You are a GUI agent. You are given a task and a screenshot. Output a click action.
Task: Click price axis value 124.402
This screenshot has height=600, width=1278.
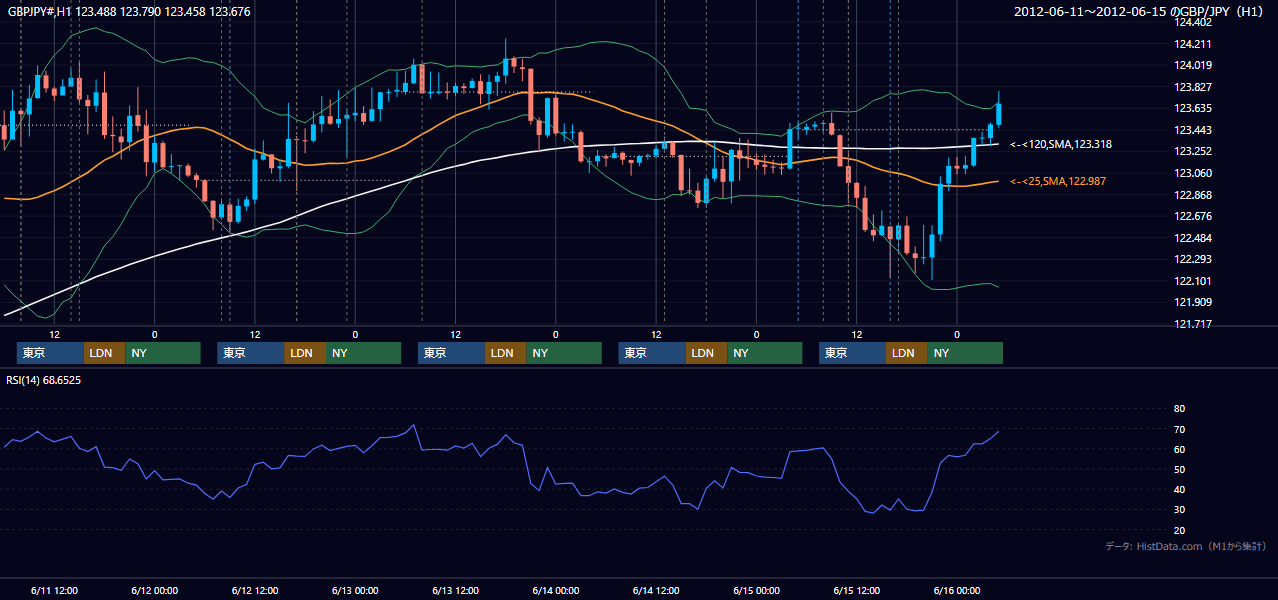(1192, 22)
